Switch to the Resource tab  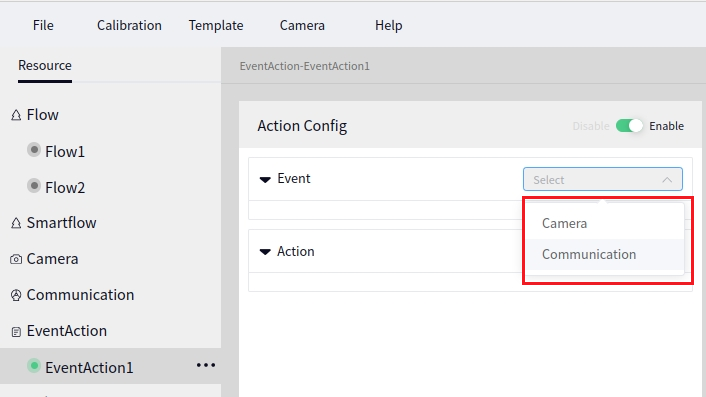pyautogui.click(x=45, y=66)
